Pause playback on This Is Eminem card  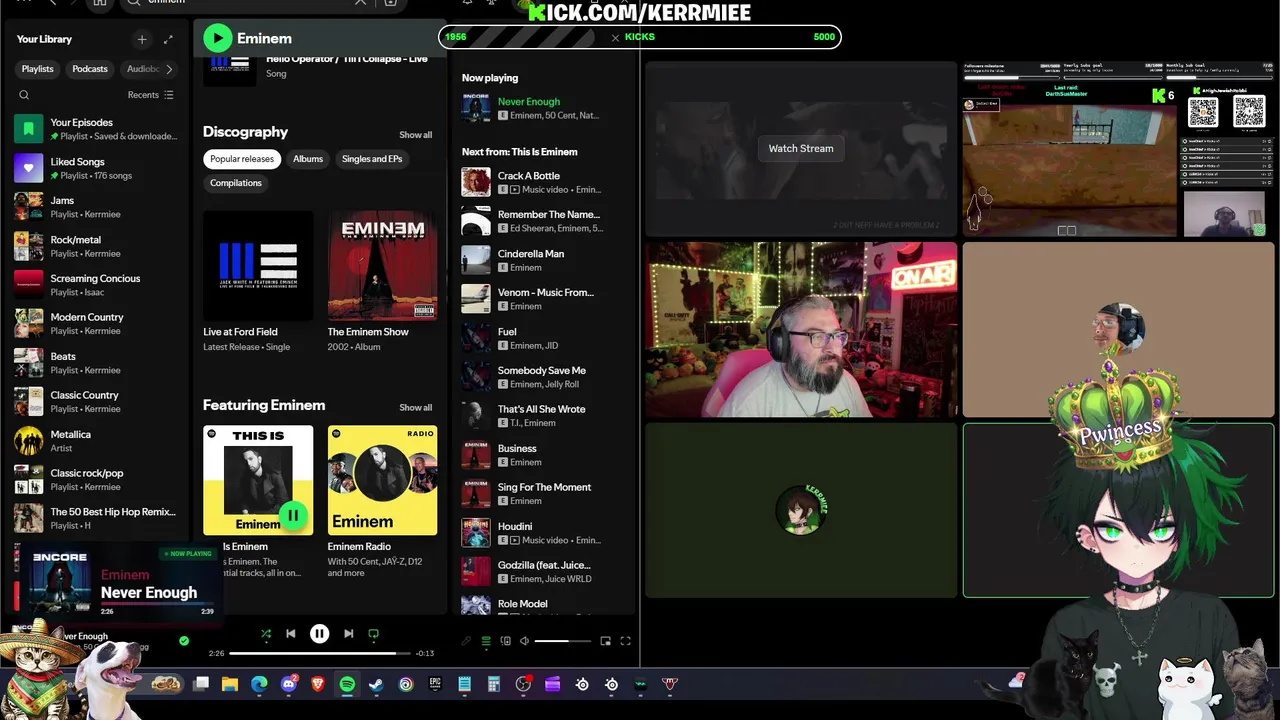pos(293,515)
